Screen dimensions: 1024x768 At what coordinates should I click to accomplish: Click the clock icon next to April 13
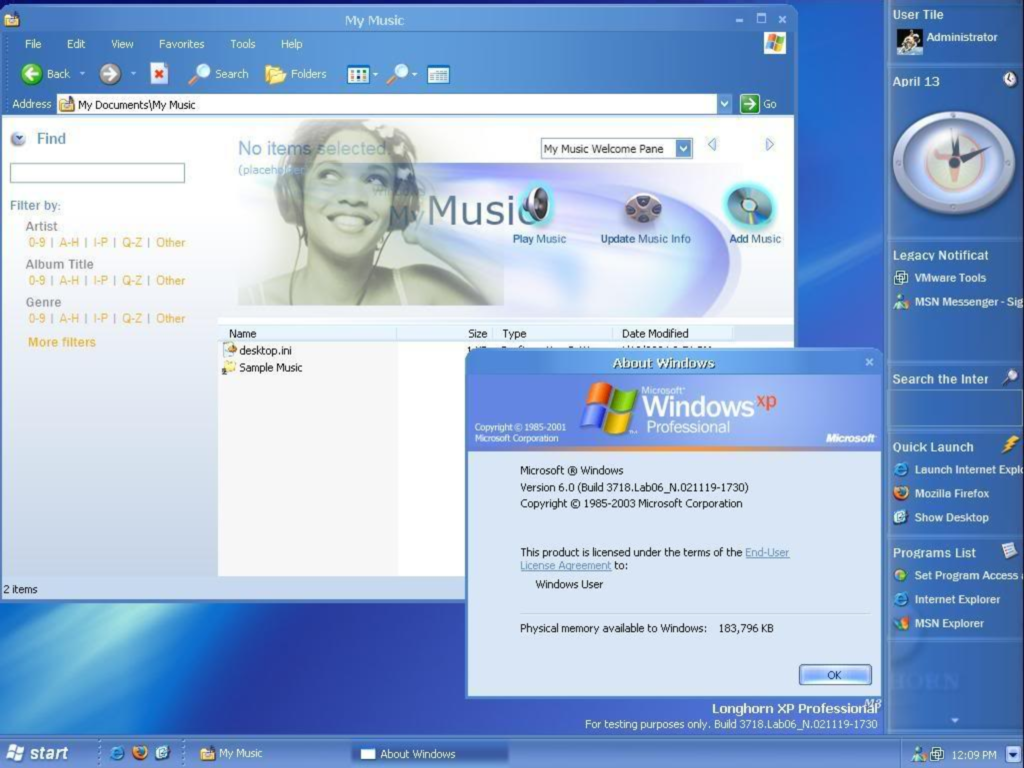pos(1010,80)
